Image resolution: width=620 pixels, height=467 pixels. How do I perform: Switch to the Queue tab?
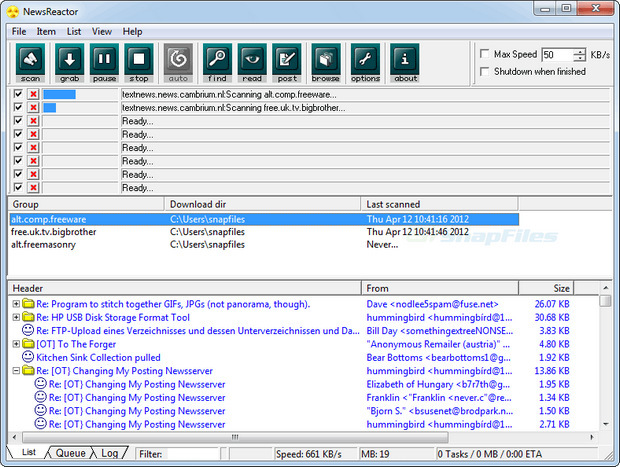point(70,453)
